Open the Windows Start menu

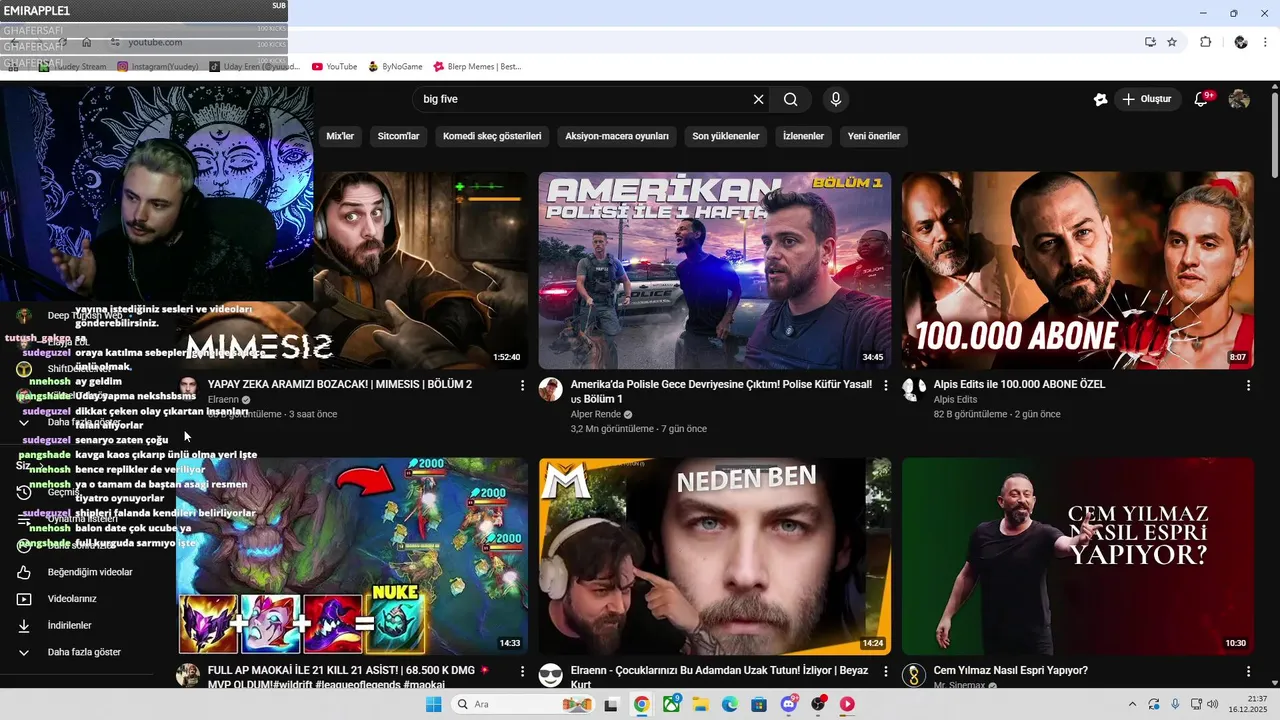[x=433, y=704]
